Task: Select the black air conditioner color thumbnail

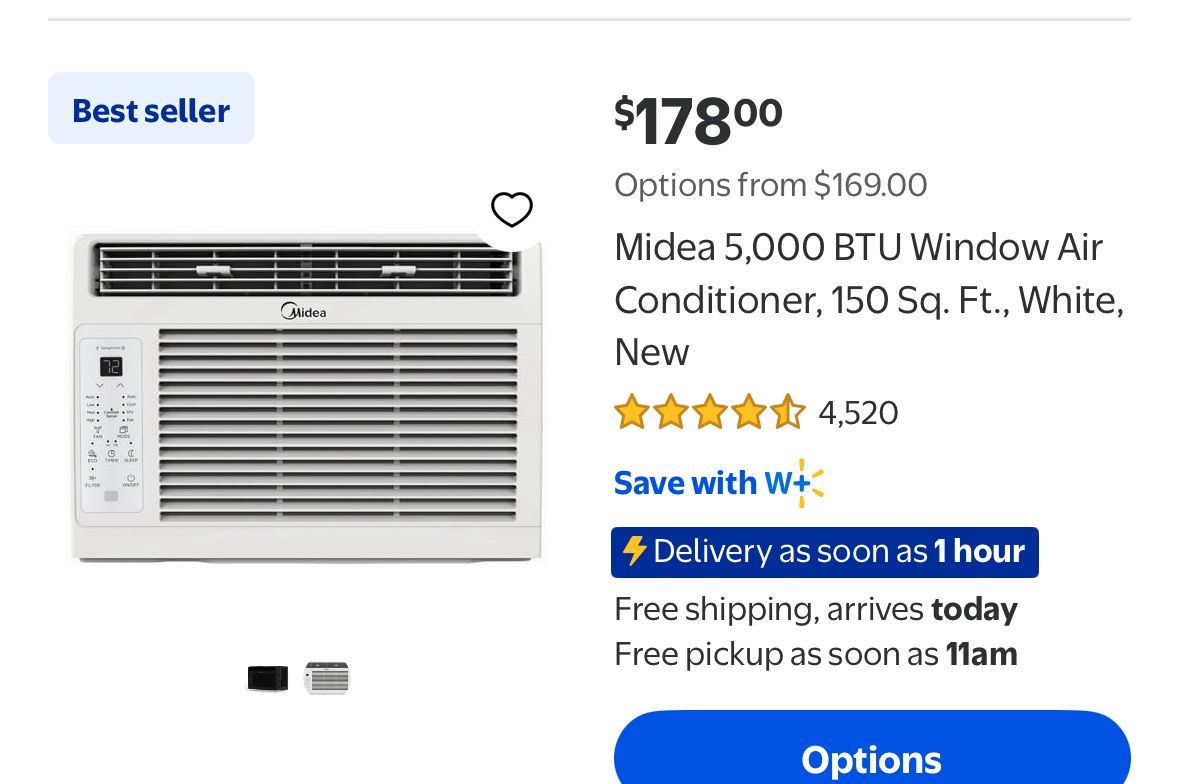Action: click(268, 678)
